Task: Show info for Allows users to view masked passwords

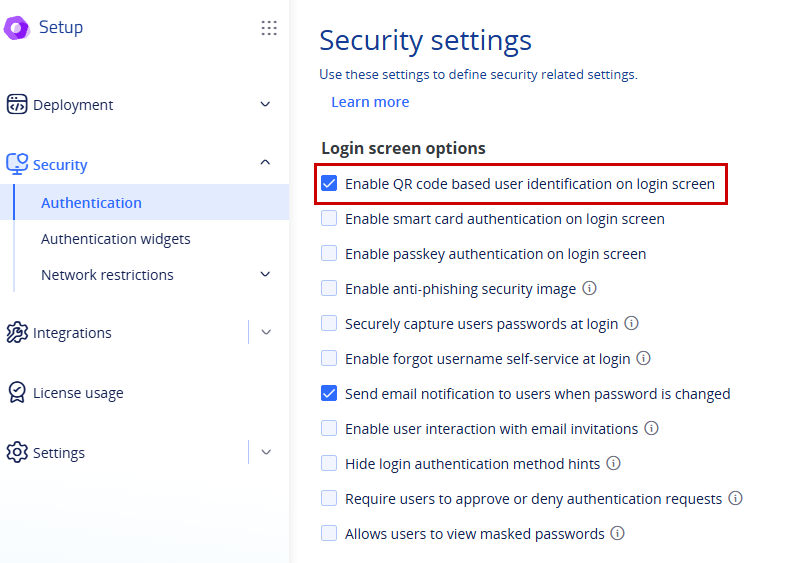Action: coord(618,533)
